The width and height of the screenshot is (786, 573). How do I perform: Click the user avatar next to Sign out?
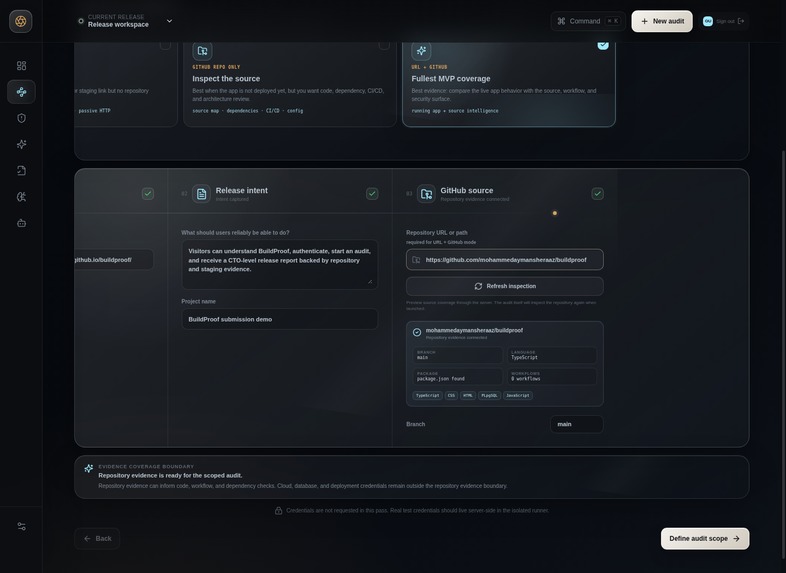(x=708, y=21)
